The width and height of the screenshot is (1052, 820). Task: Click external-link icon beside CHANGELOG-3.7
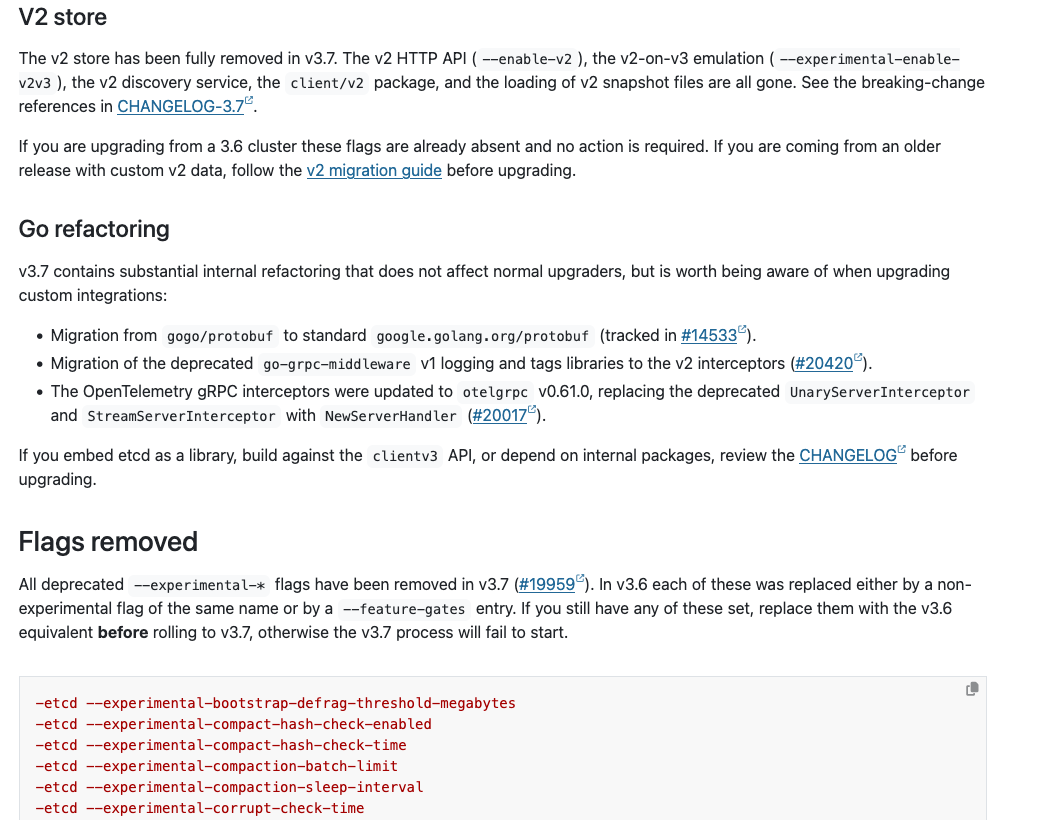[249, 101]
